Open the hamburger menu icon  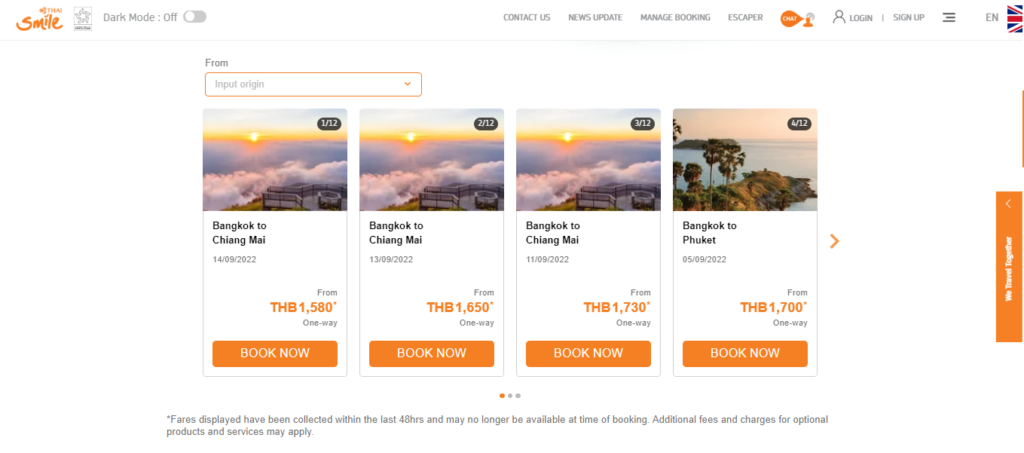tap(949, 17)
